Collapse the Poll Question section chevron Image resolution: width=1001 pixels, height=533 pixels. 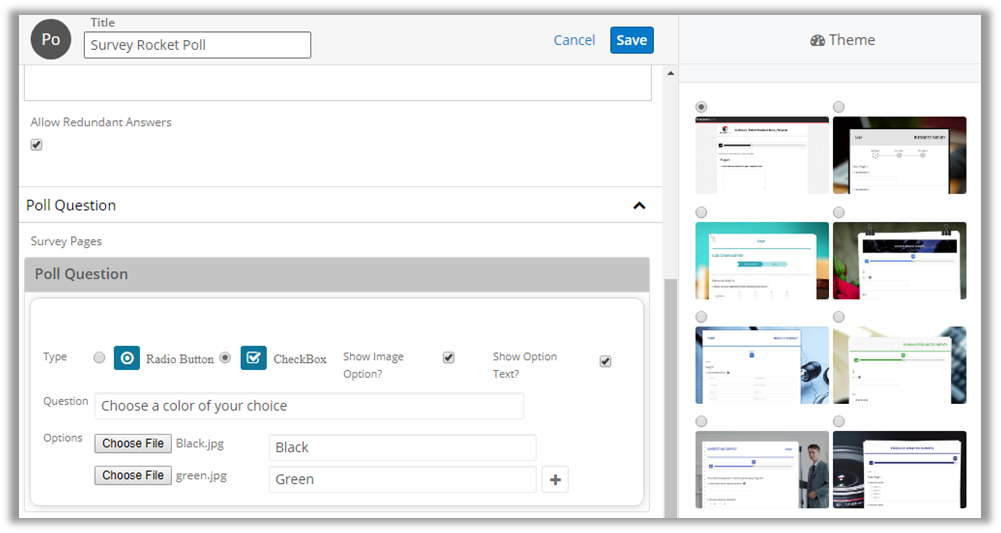(639, 206)
